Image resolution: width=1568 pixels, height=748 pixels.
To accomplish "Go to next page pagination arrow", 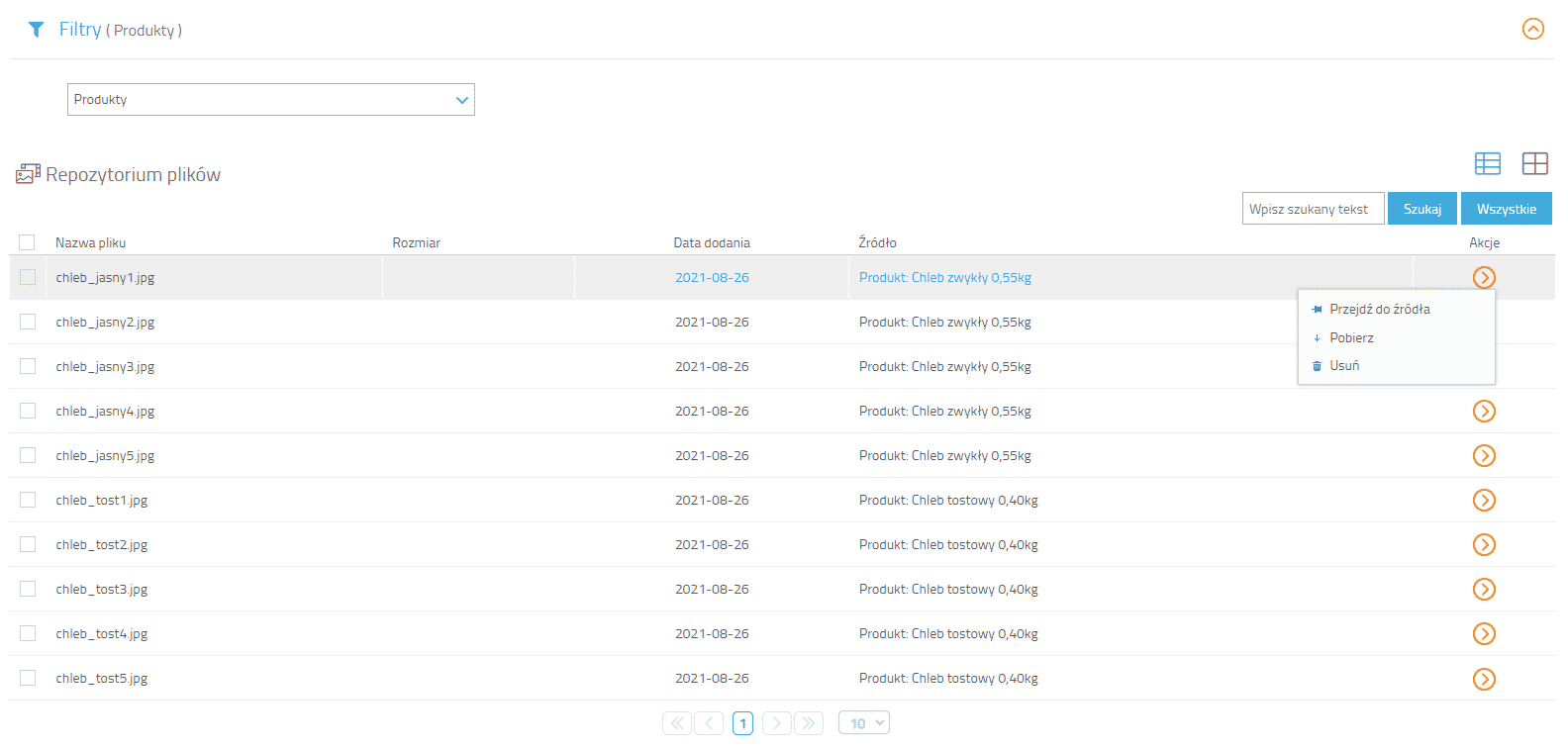I will click(777, 723).
